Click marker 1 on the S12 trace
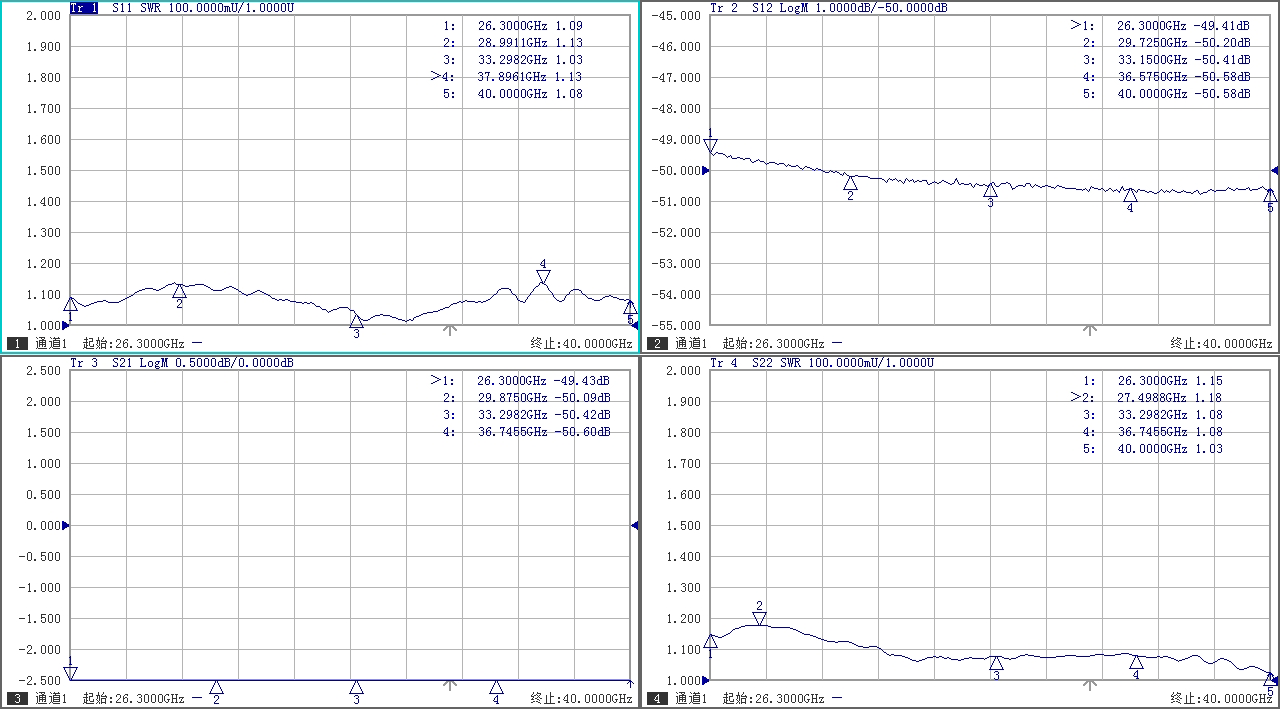Image resolution: width=1280 pixels, height=709 pixels. click(x=711, y=146)
